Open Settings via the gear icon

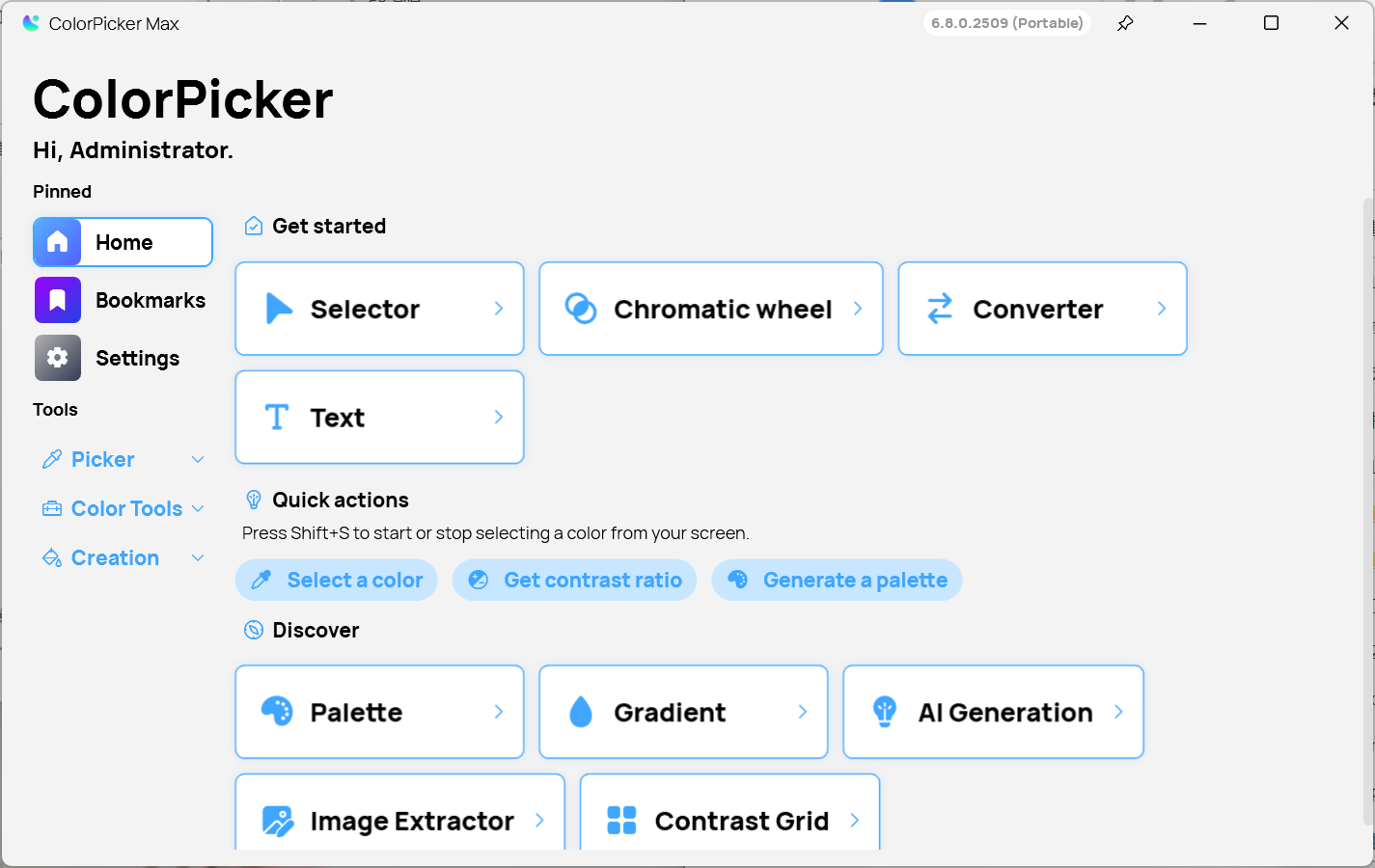[x=58, y=358]
